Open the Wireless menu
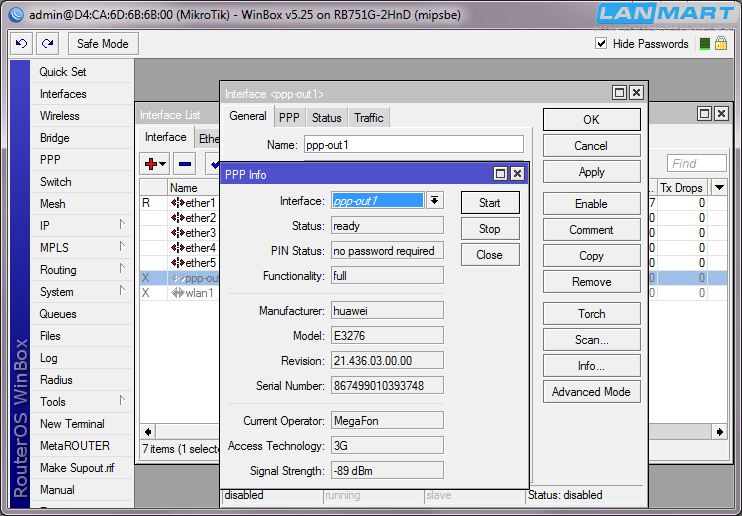Image resolution: width=742 pixels, height=516 pixels. tap(60, 116)
